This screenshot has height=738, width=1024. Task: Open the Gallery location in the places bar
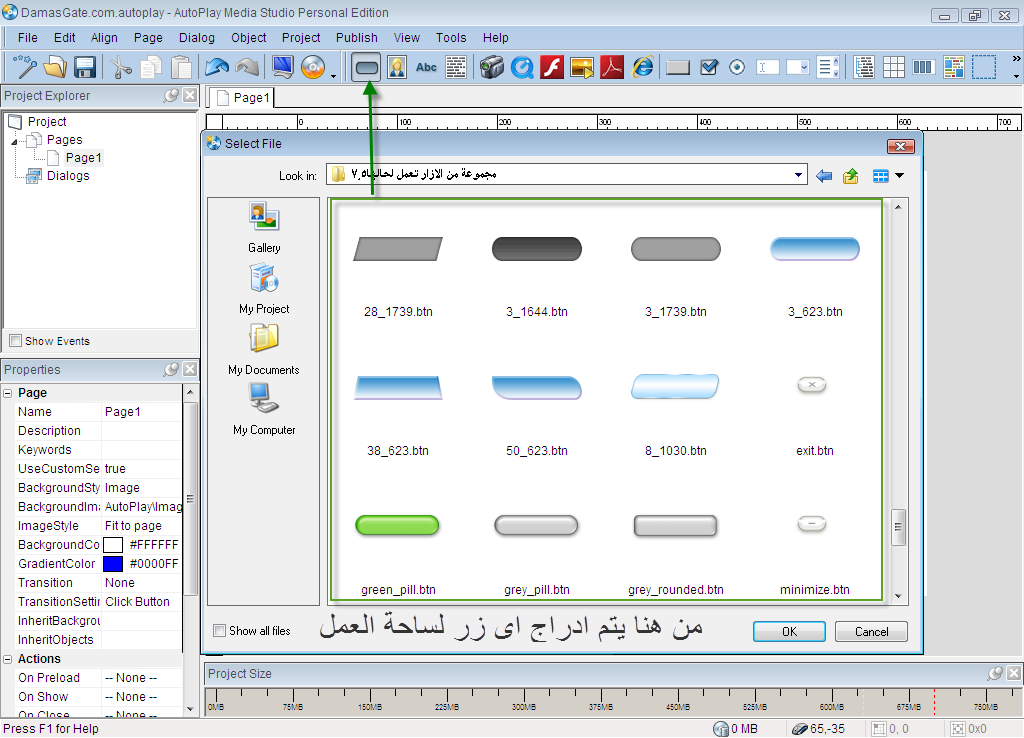click(264, 227)
